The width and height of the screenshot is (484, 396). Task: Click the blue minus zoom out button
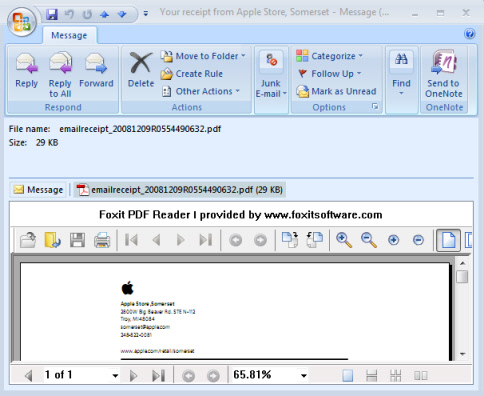(418, 240)
